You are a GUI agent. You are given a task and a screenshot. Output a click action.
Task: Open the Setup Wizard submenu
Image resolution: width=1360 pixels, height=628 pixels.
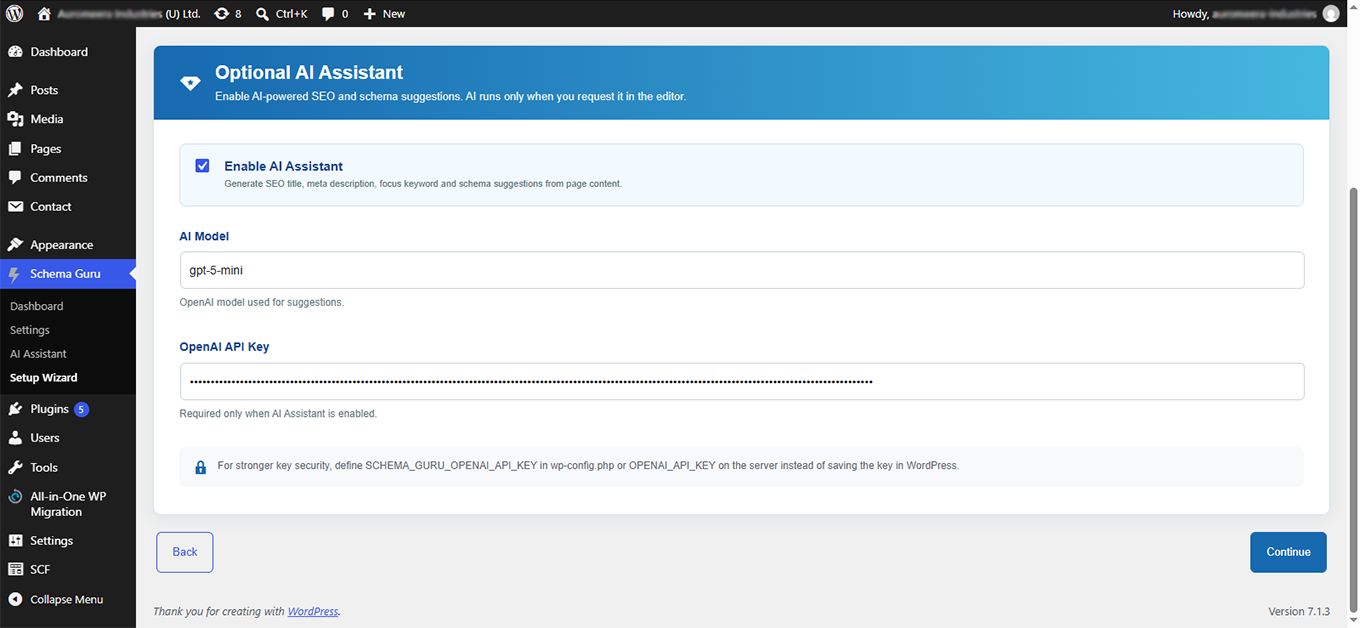point(43,378)
